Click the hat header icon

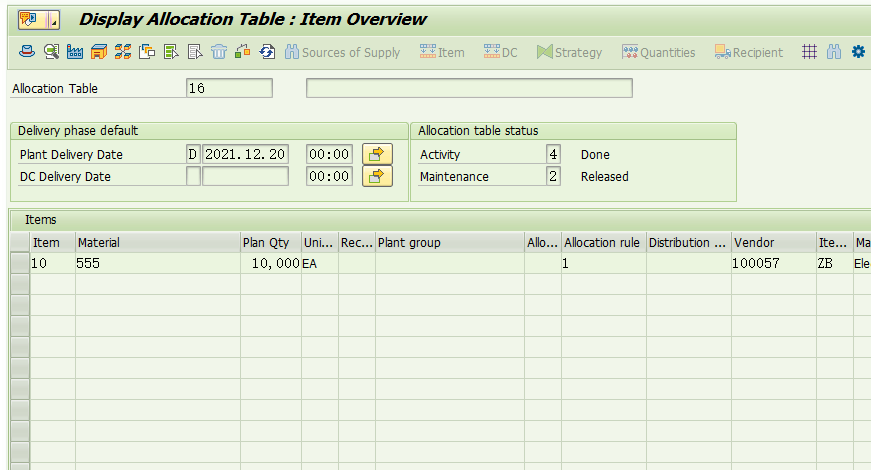click(27, 52)
